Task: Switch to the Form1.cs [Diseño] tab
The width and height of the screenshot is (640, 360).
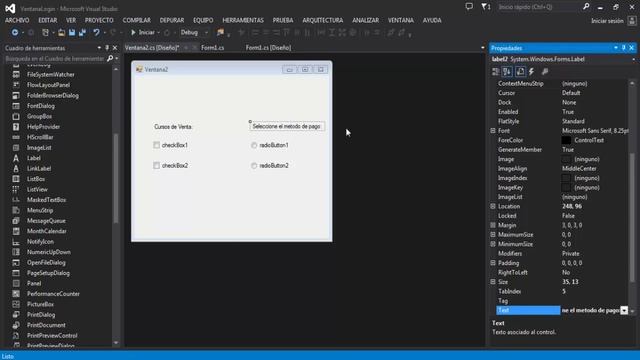Action: [268, 48]
